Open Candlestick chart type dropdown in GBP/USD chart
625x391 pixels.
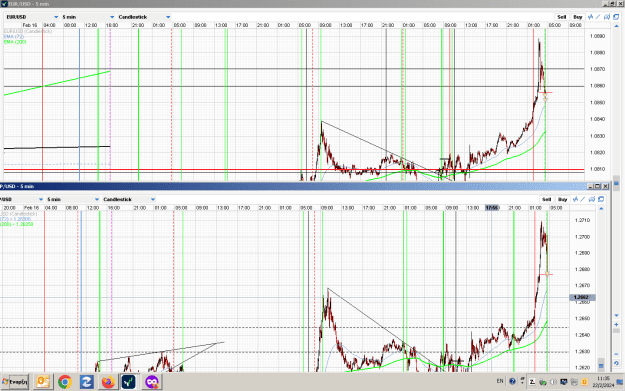(129, 199)
